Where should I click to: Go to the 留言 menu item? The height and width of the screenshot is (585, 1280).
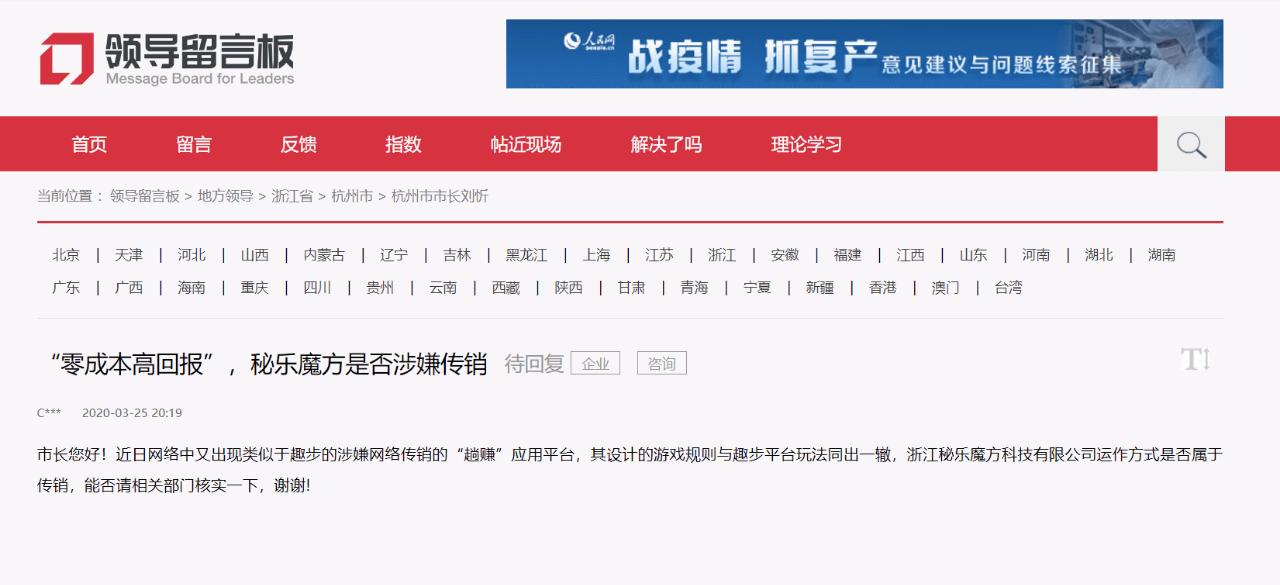tap(194, 145)
